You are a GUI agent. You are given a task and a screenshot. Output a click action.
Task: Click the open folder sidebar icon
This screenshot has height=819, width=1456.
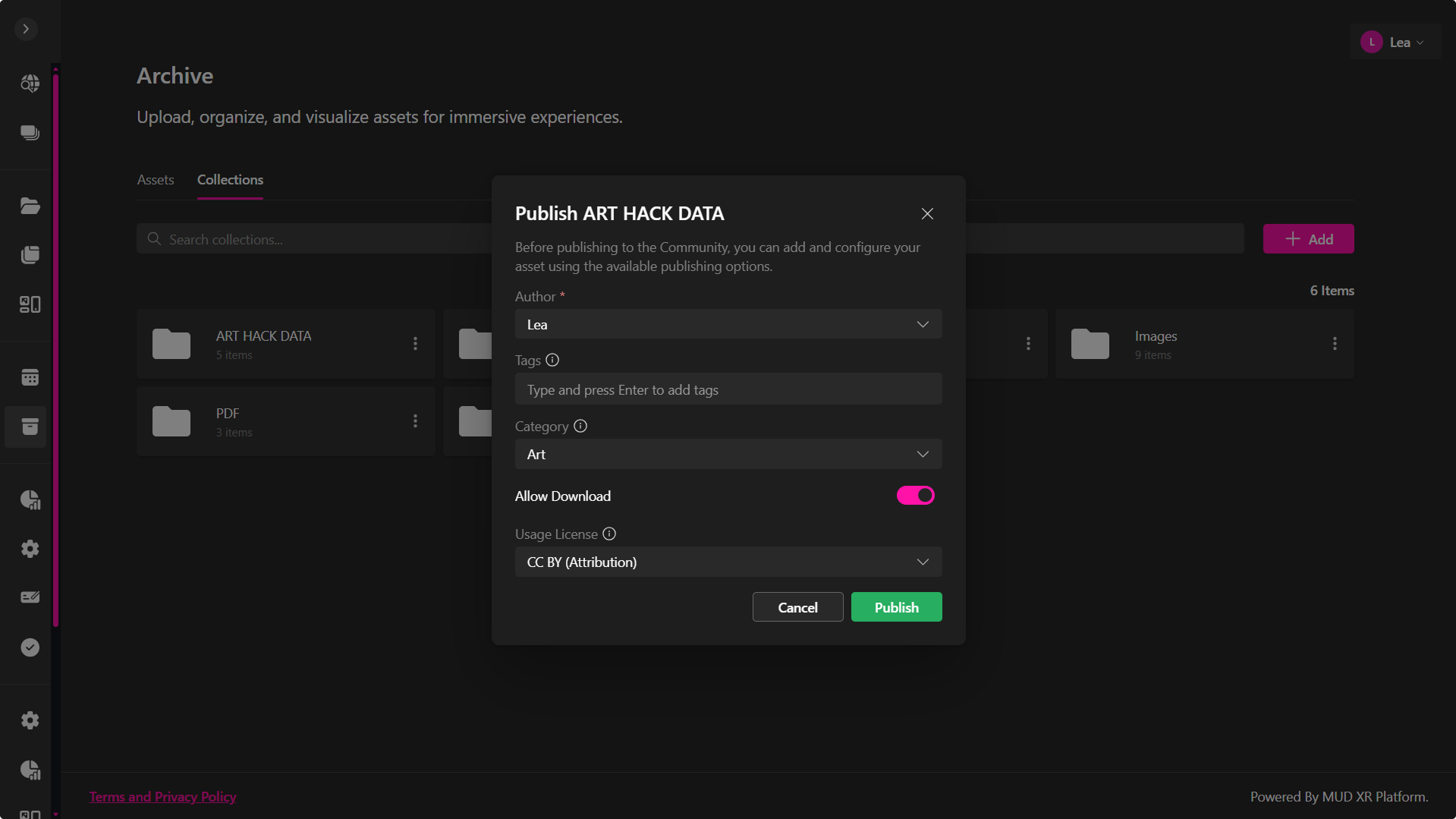point(30,206)
